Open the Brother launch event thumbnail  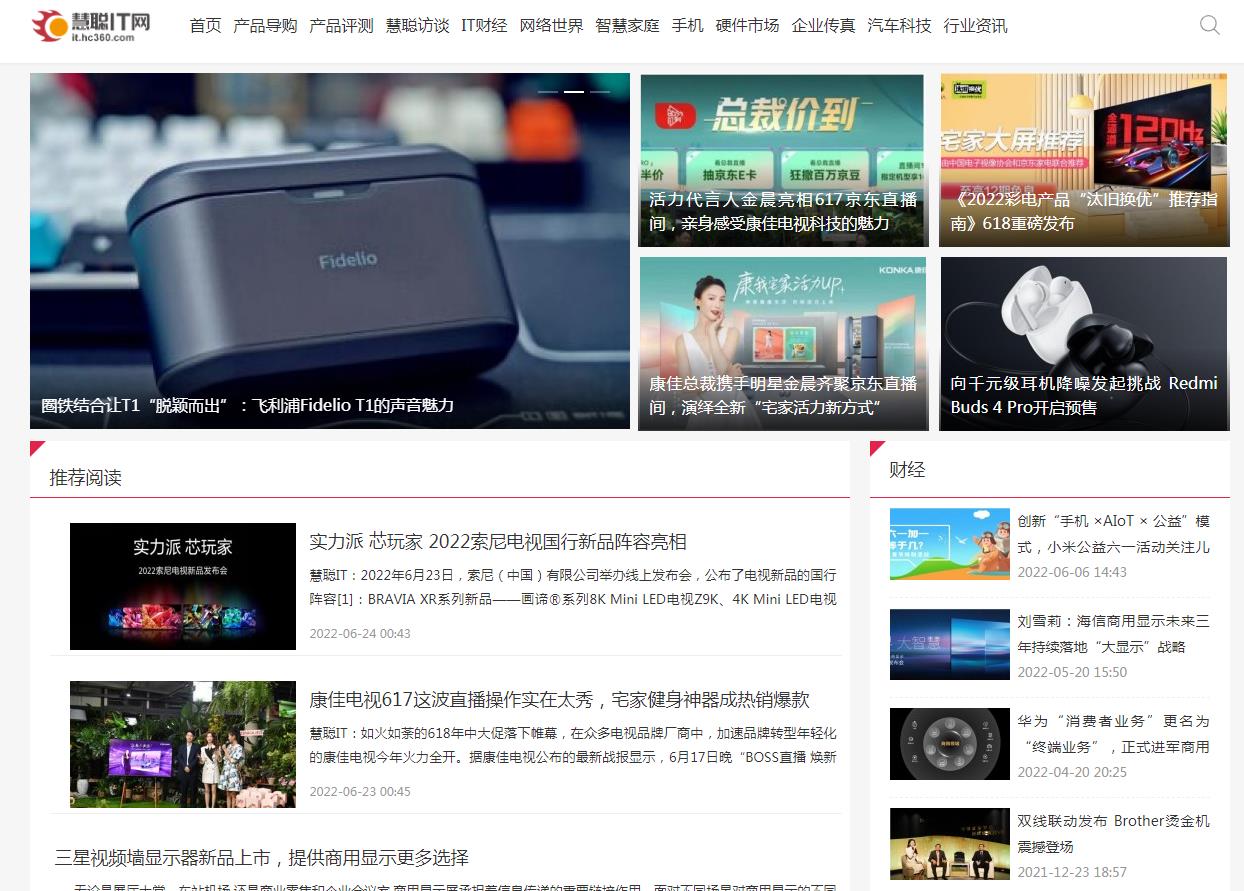click(950, 844)
